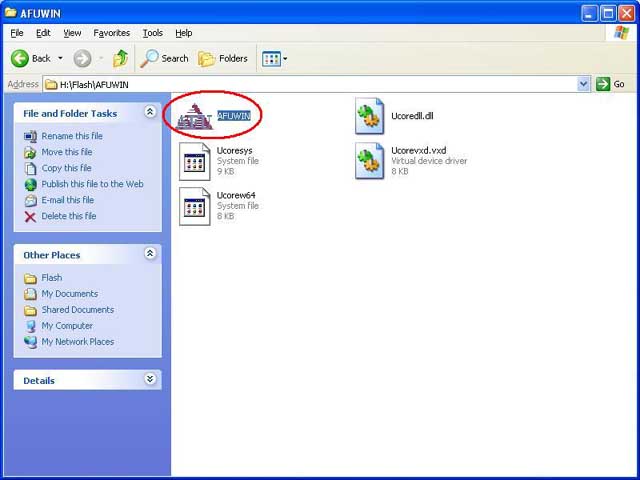Viewport: 640px width, 480px height.
Task: Select the Ucorew64 system file icon
Action: [195, 206]
